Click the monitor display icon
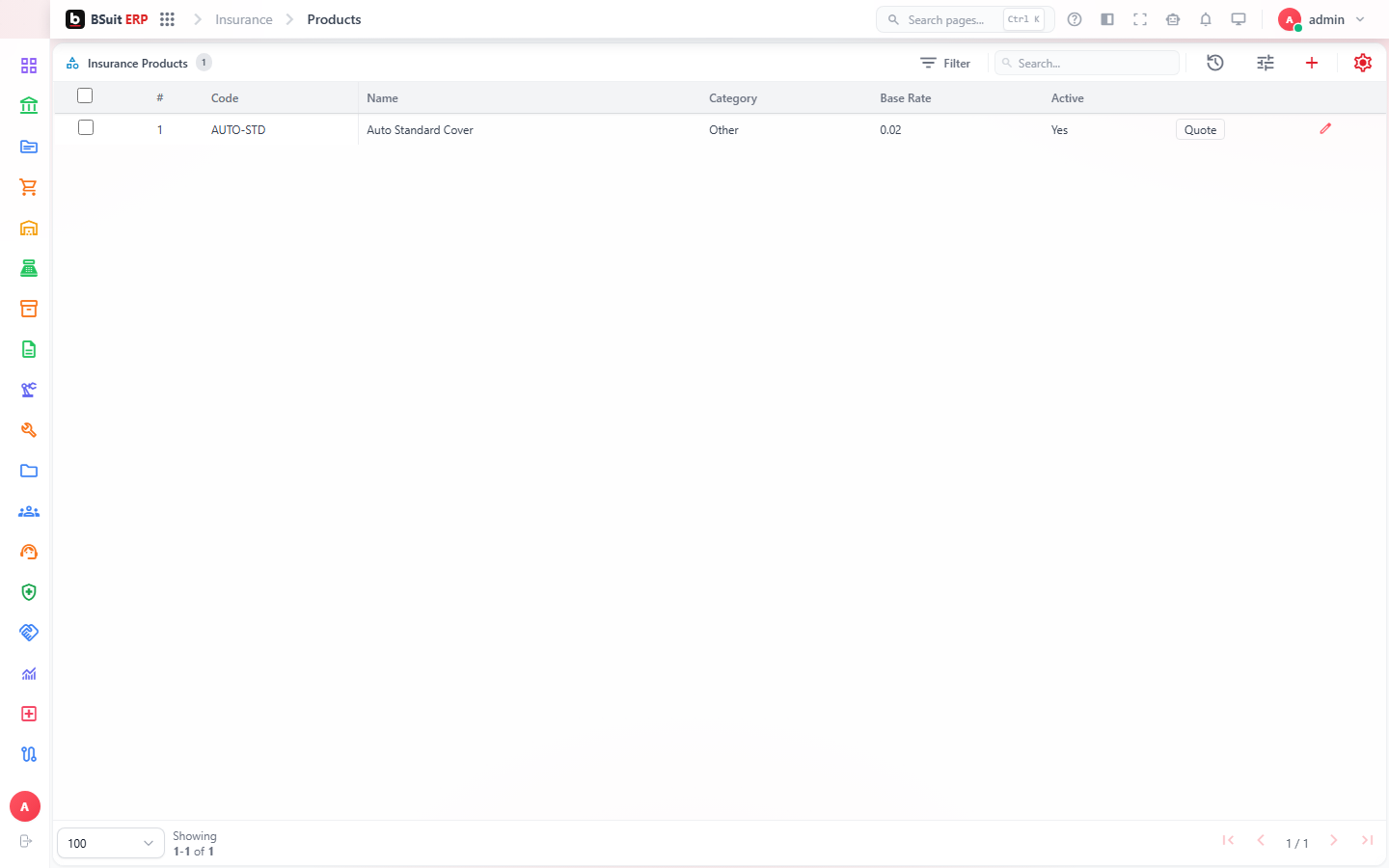This screenshot has height=868, width=1389. (x=1239, y=19)
